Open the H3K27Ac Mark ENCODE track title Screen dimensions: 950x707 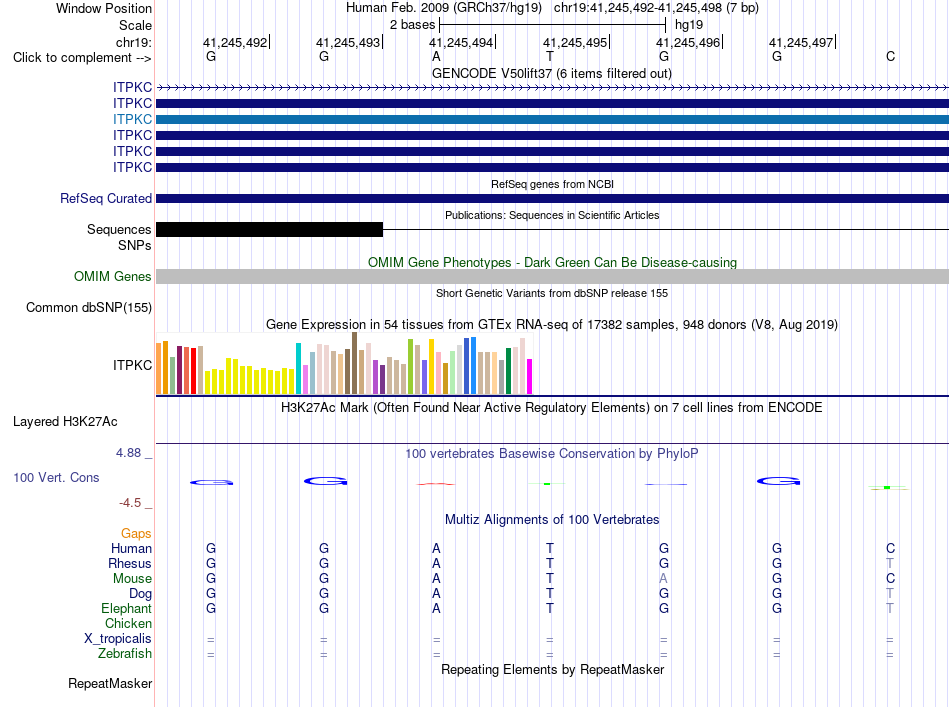pos(552,408)
